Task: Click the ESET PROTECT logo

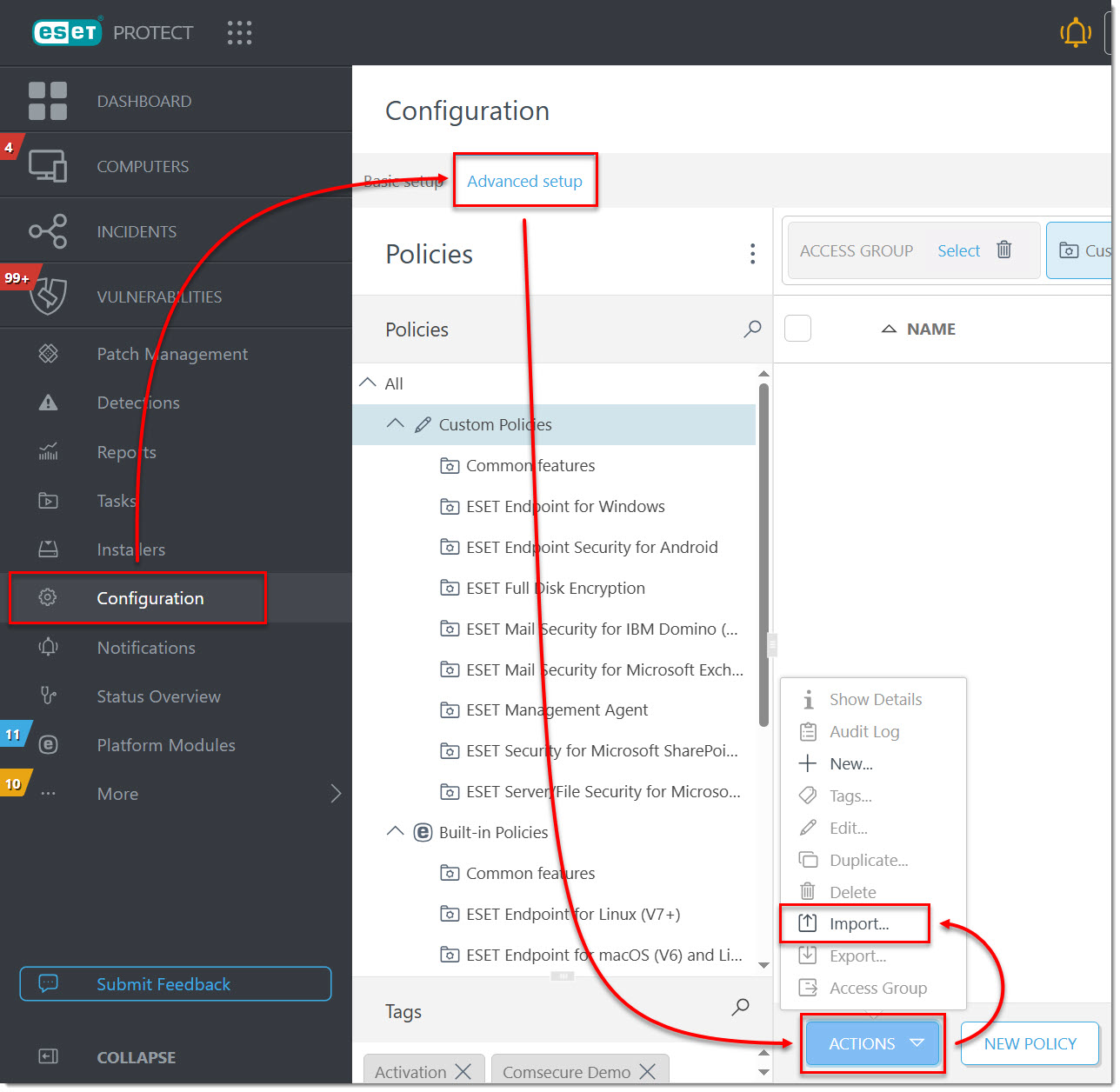Action: click(113, 32)
